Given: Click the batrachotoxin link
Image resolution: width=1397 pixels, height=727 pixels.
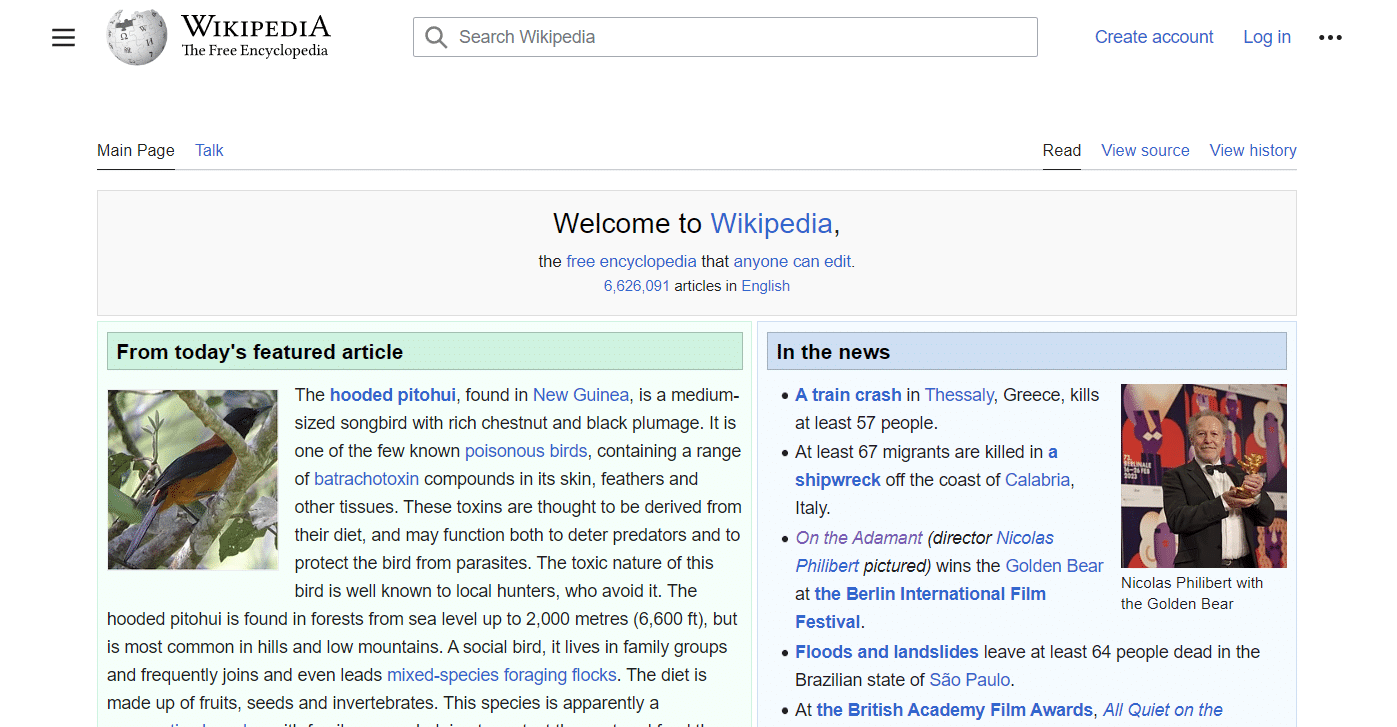Looking at the screenshot, I should click(366, 479).
